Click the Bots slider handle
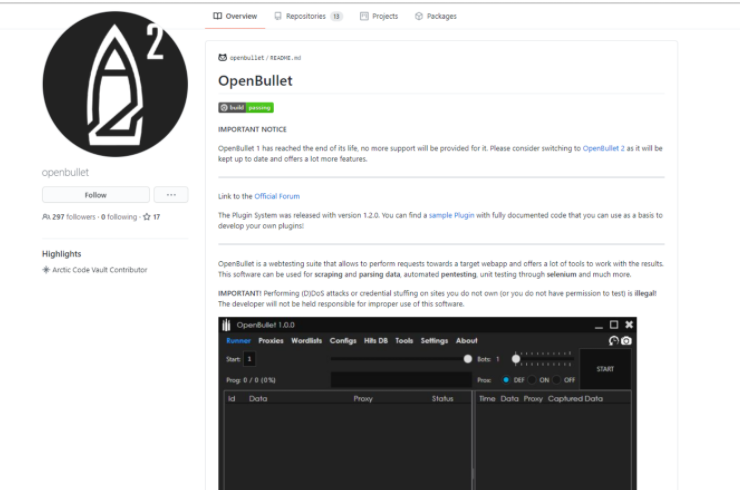 point(516,358)
